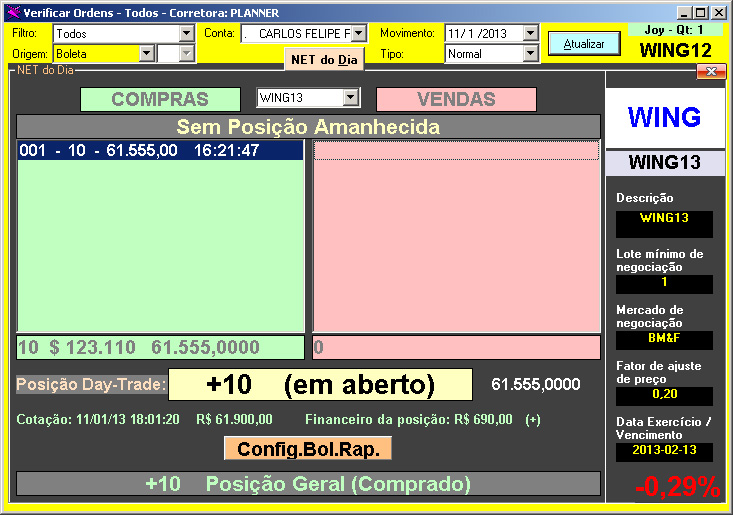The width and height of the screenshot is (733, 515).
Task: Open the WING13 asset selector dropdown
Action: 350,98
